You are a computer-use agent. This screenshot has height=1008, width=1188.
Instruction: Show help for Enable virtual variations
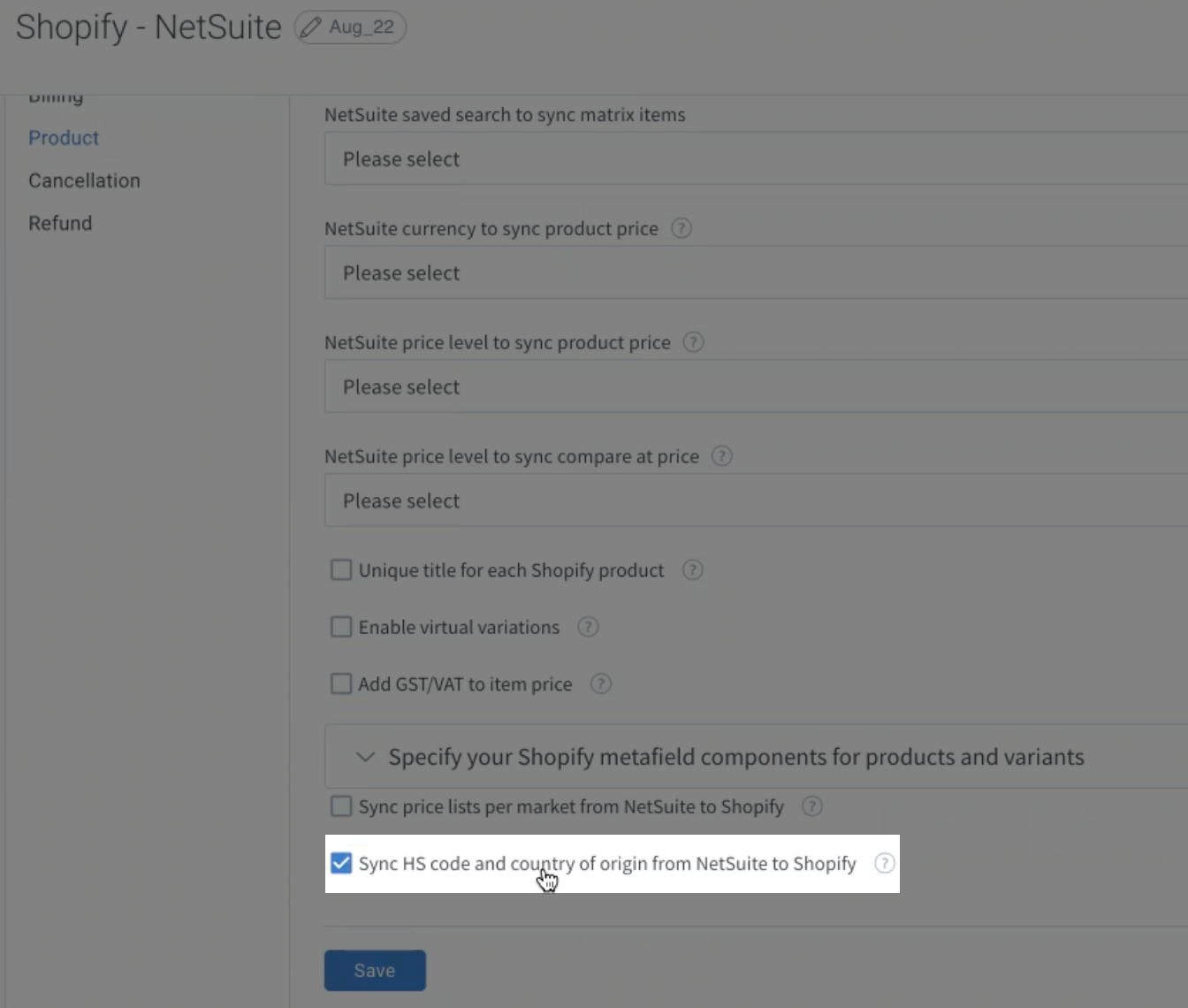[588, 627]
